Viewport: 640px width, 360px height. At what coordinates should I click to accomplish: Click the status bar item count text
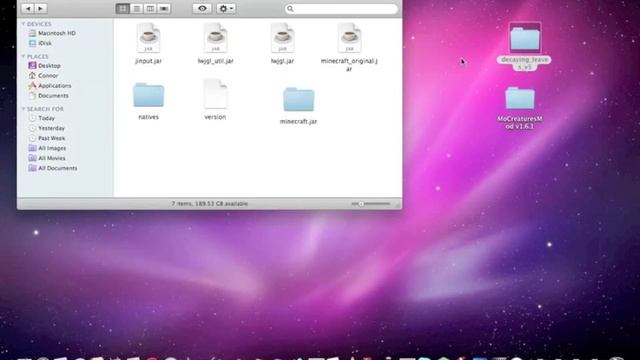(210, 204)
